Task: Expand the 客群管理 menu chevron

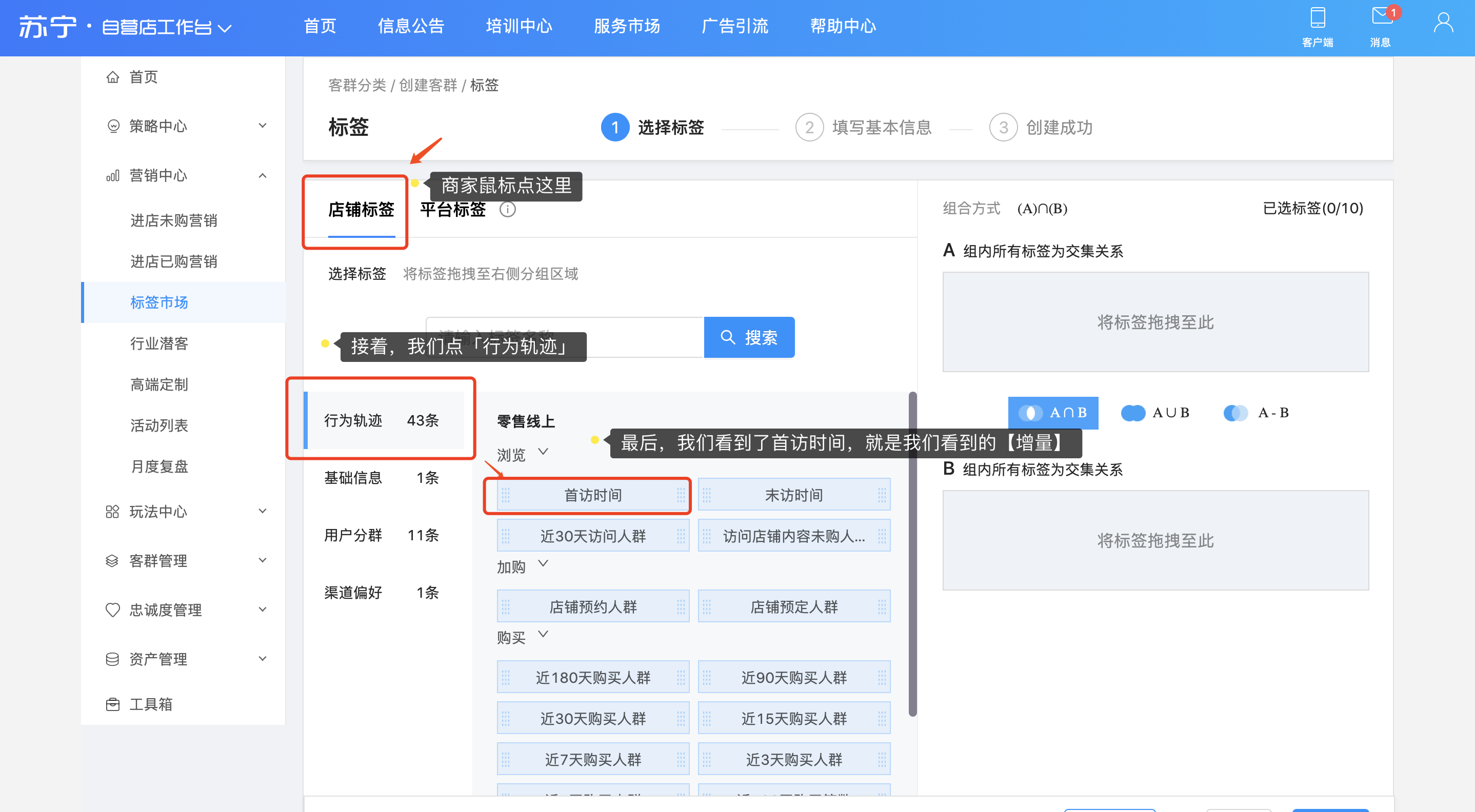Action: coord(263,560)
